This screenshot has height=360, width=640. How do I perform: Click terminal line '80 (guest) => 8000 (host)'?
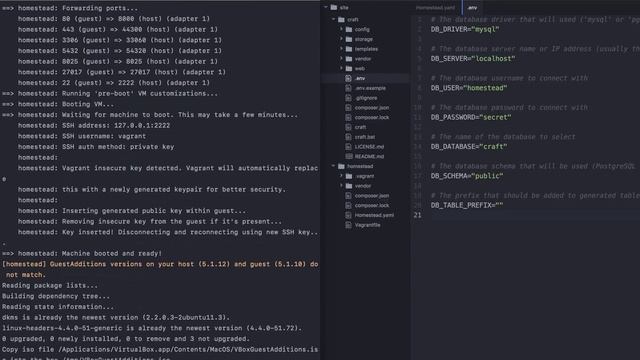pyautogui.click(x=114, y=19)
